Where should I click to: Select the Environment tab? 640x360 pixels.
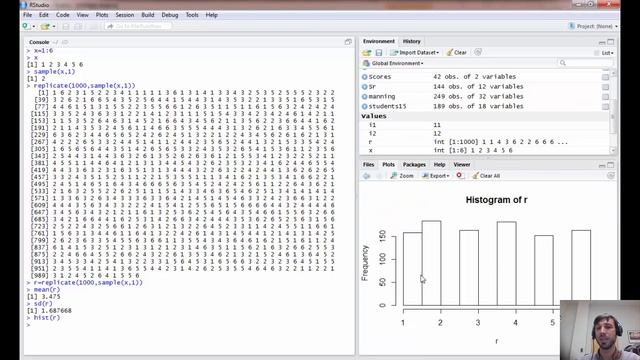379,41
